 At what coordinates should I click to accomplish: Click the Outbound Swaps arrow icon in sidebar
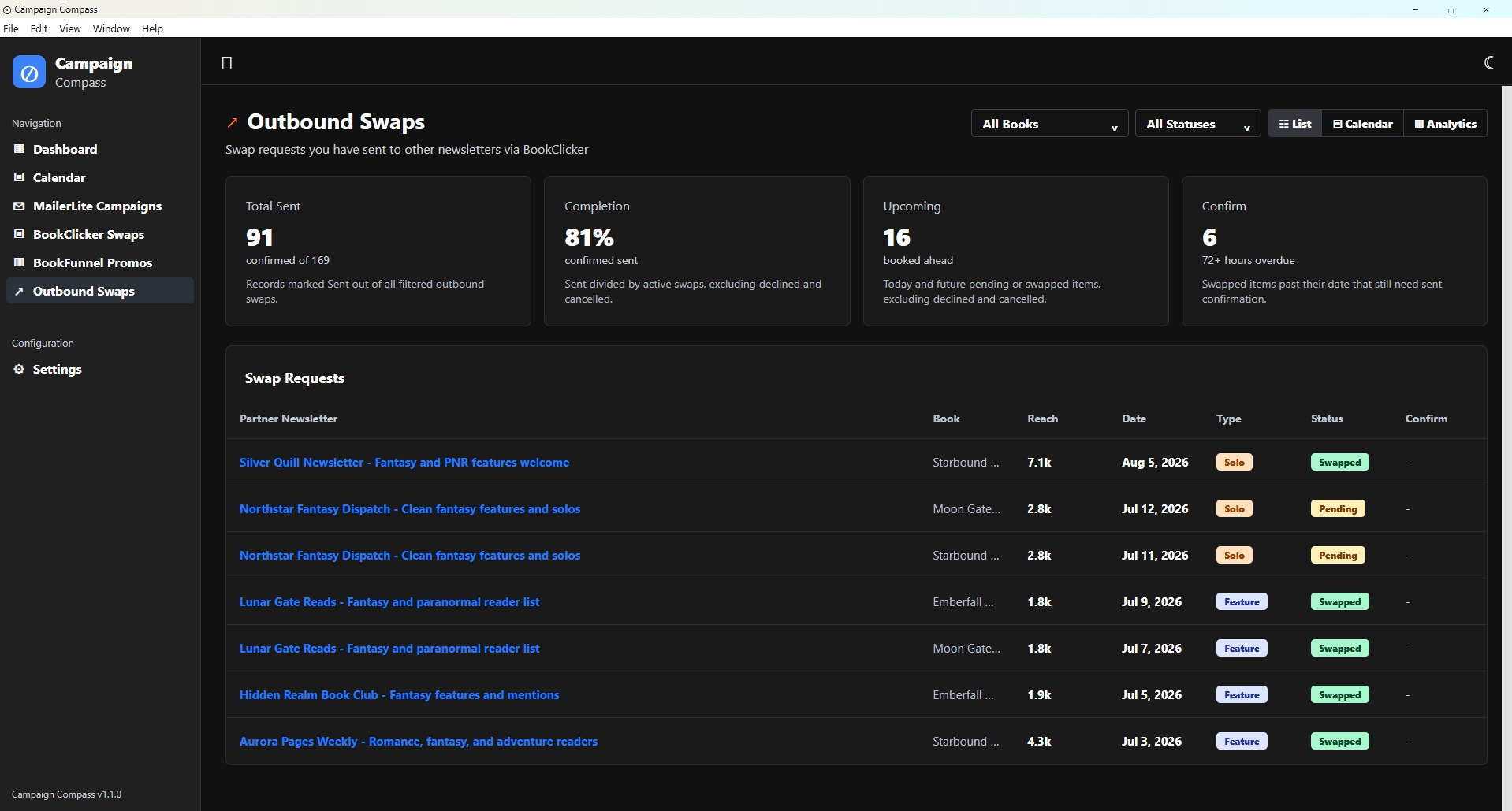click(19, 291)
